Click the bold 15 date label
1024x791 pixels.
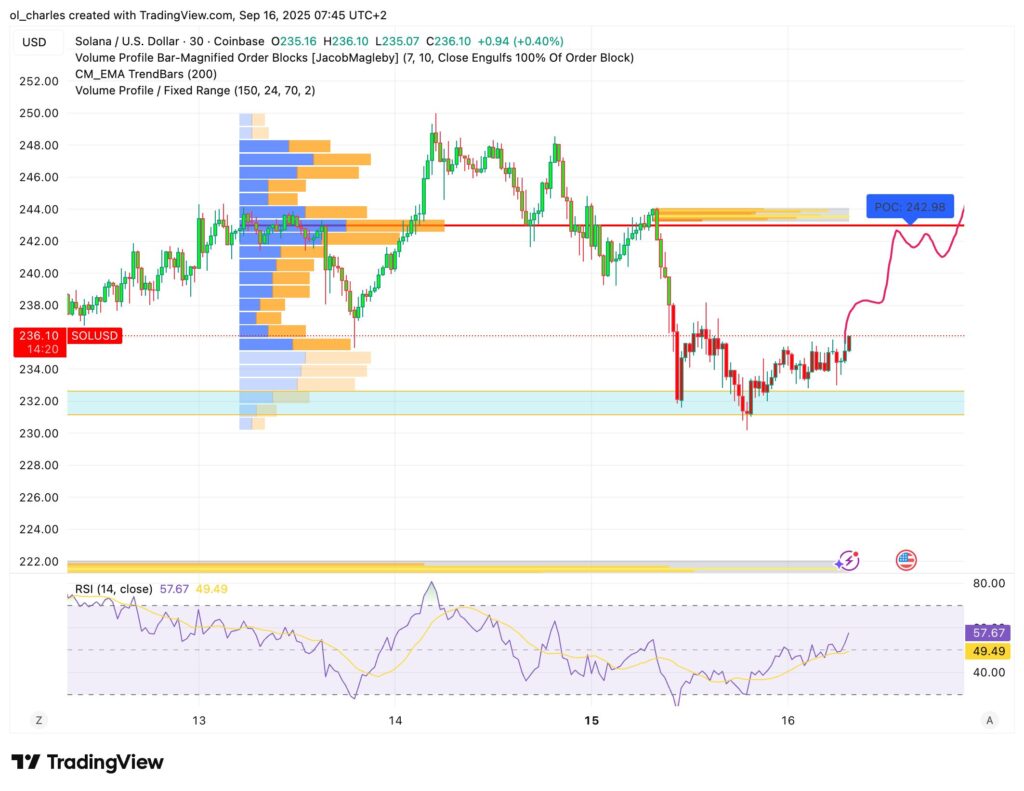[591, 720]
